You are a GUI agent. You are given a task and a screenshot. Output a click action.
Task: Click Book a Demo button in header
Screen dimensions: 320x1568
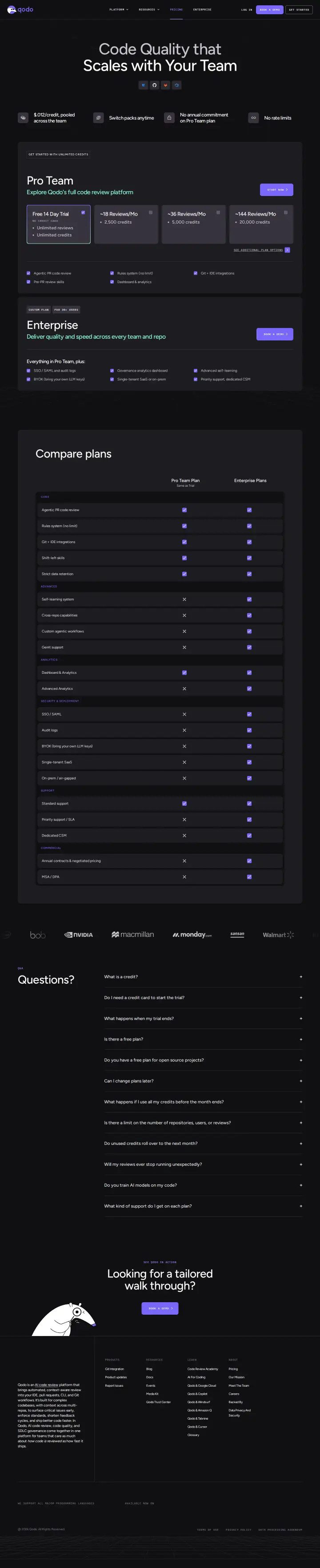pyautogui.click(x=269, y=10)
